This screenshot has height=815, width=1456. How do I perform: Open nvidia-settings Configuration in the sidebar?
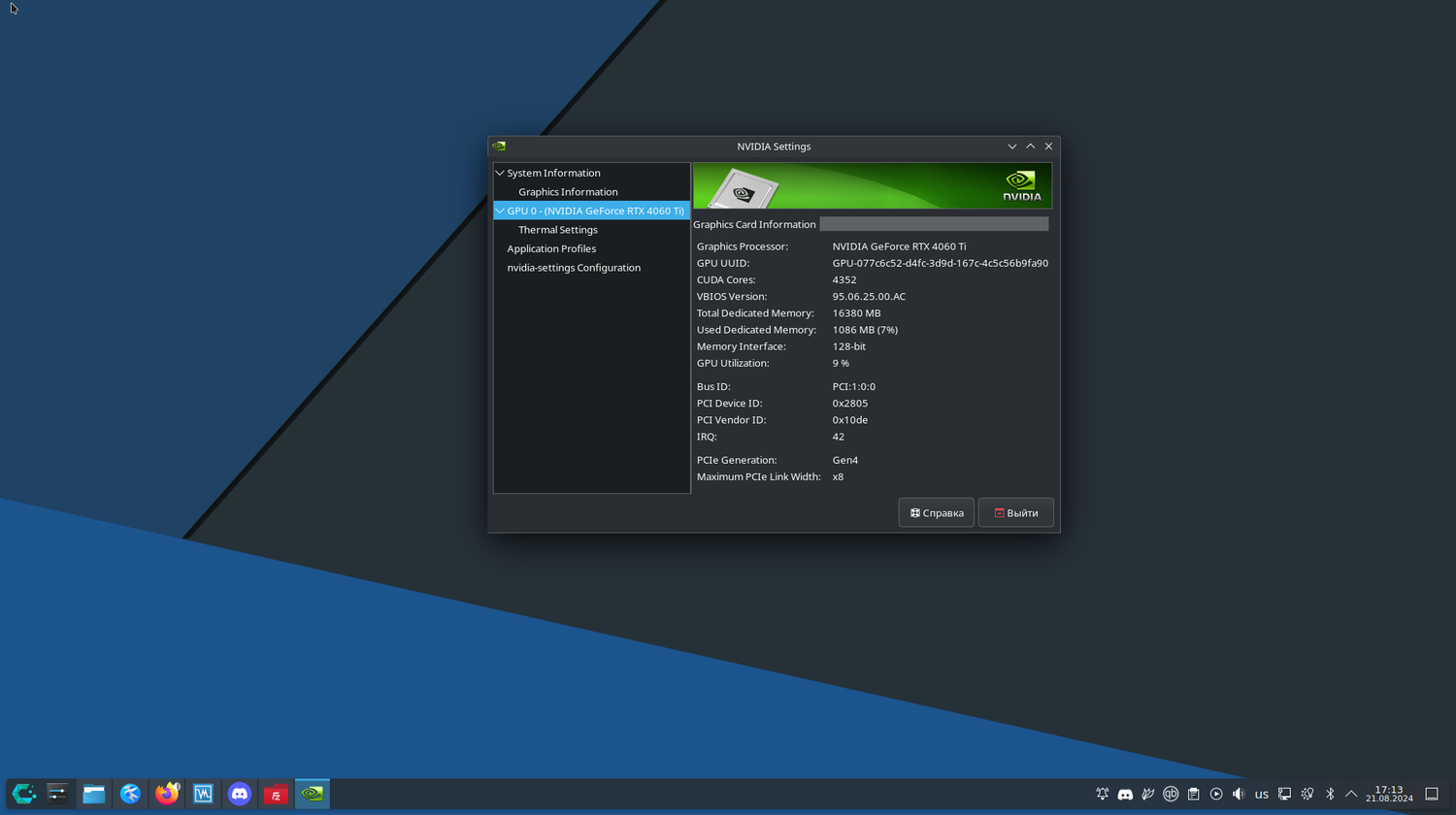(574, 268)
